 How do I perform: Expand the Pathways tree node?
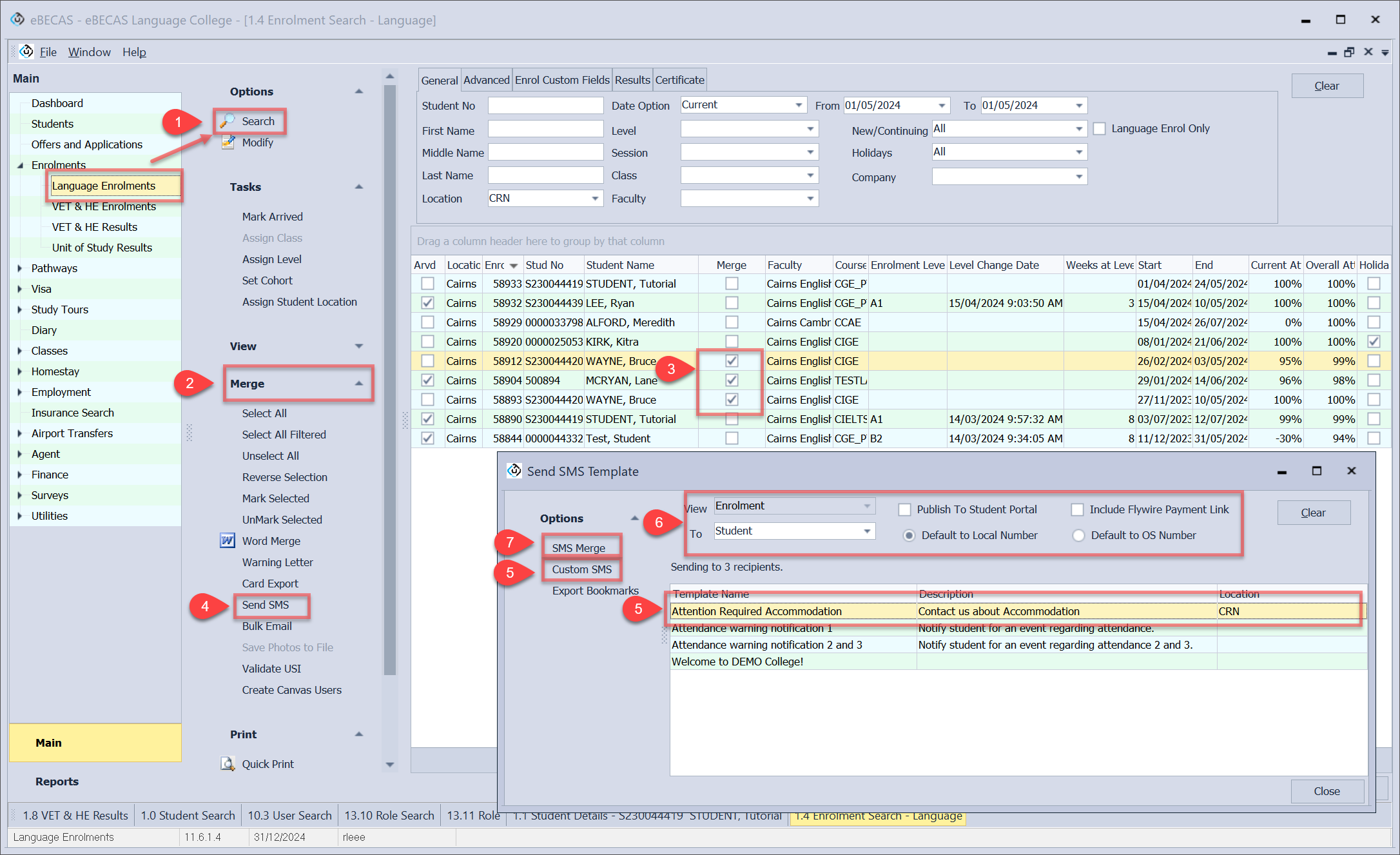(20, 268)
